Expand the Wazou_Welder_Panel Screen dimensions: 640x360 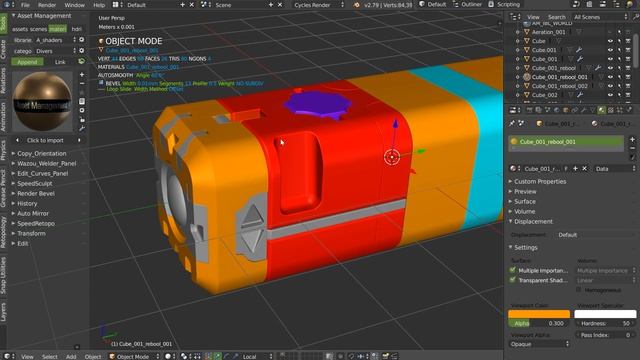[47, 163]
